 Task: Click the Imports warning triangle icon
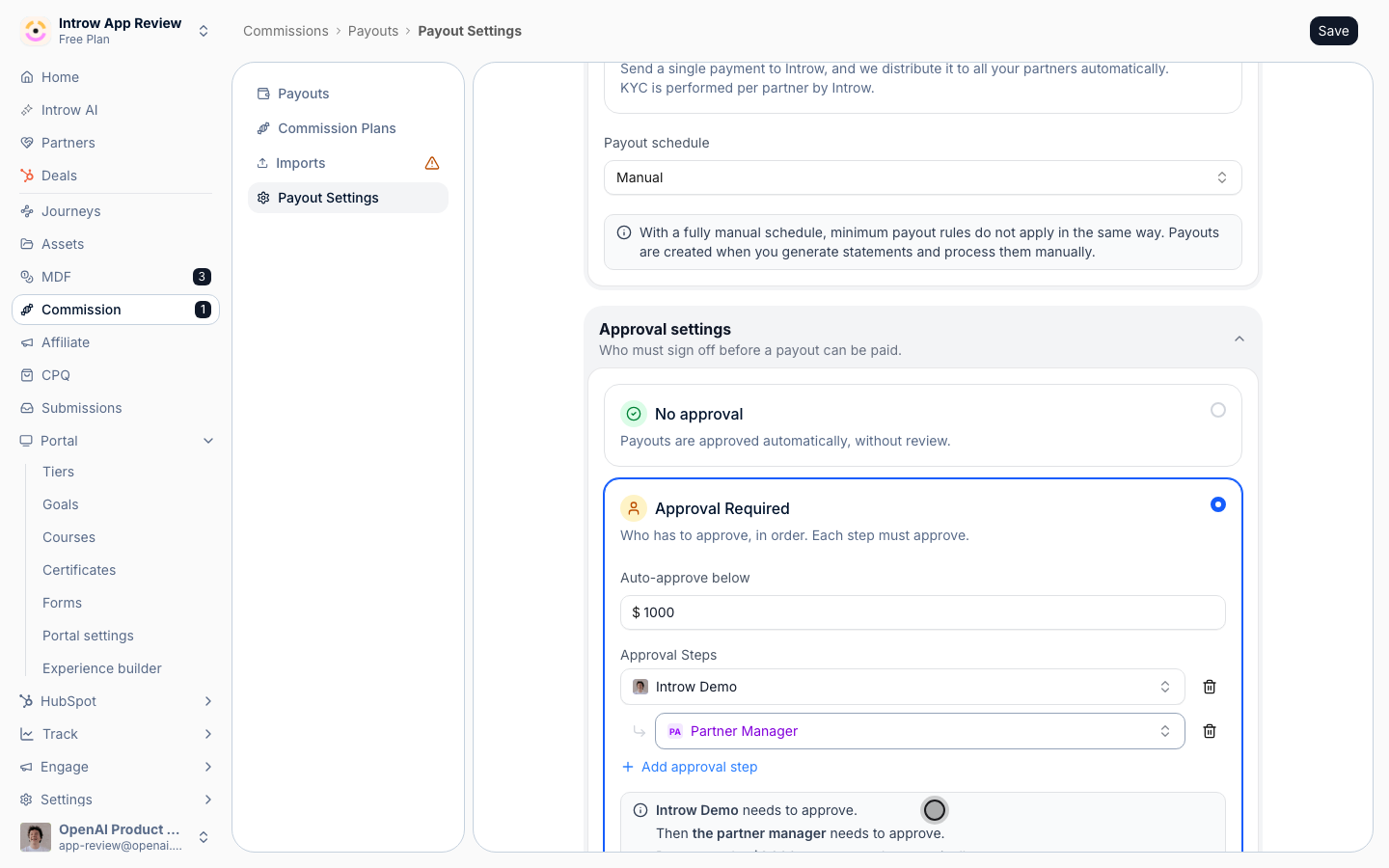pos(432,163)
